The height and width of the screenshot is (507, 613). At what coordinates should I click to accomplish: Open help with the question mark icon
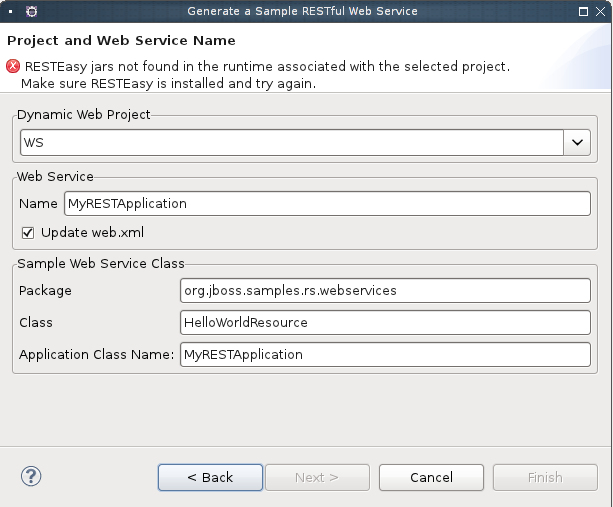30,476
